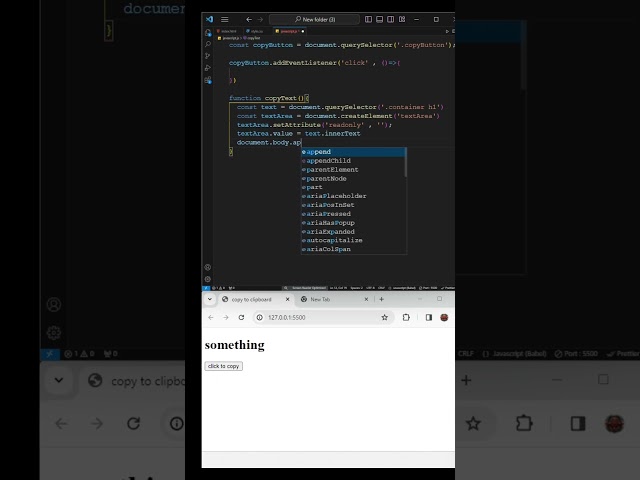Click the line and column status item

[338, 288]
